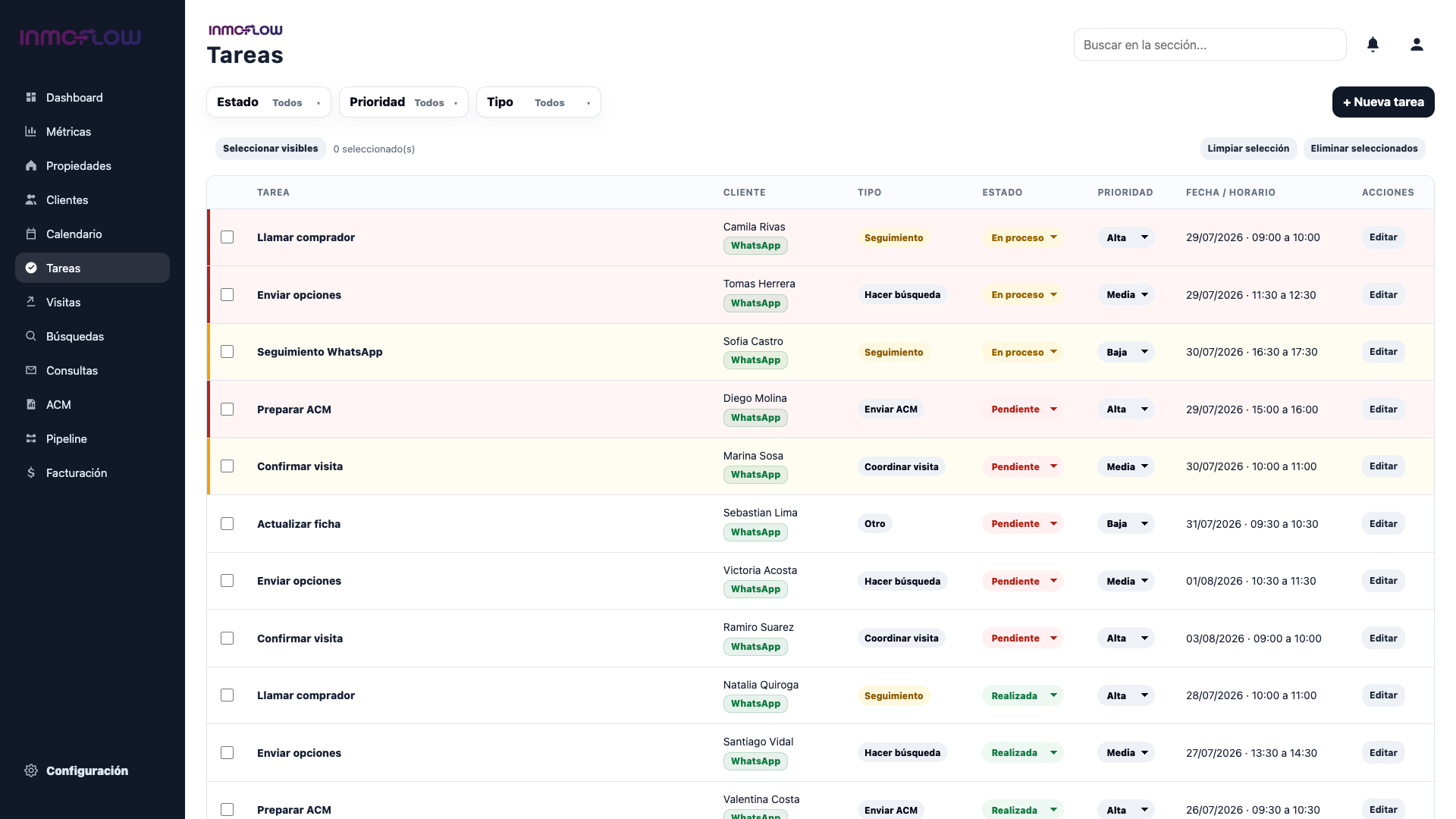Click the Facturación dollar icon
The image size is (1456, 819).
tap(31, 472)
